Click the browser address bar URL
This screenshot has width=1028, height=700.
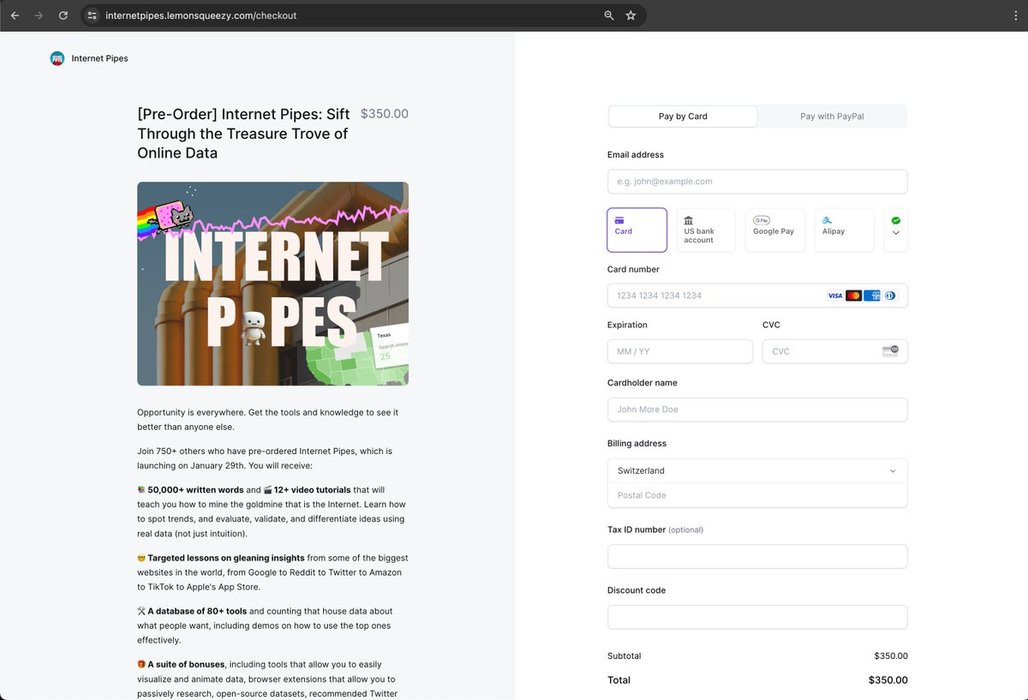[x=201, y=15]
